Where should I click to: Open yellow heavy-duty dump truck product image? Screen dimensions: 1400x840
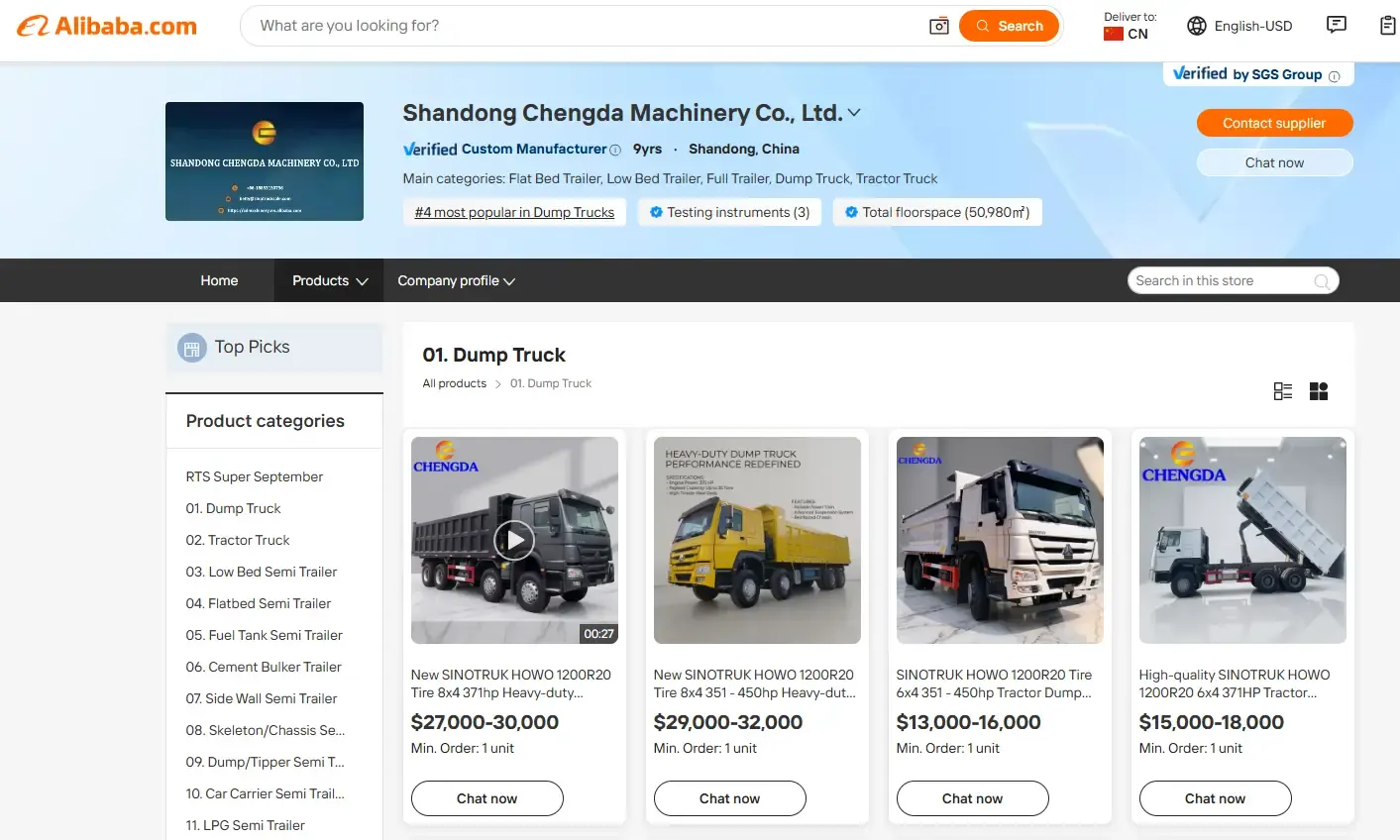pyautogui.click(x=757, y=540)
